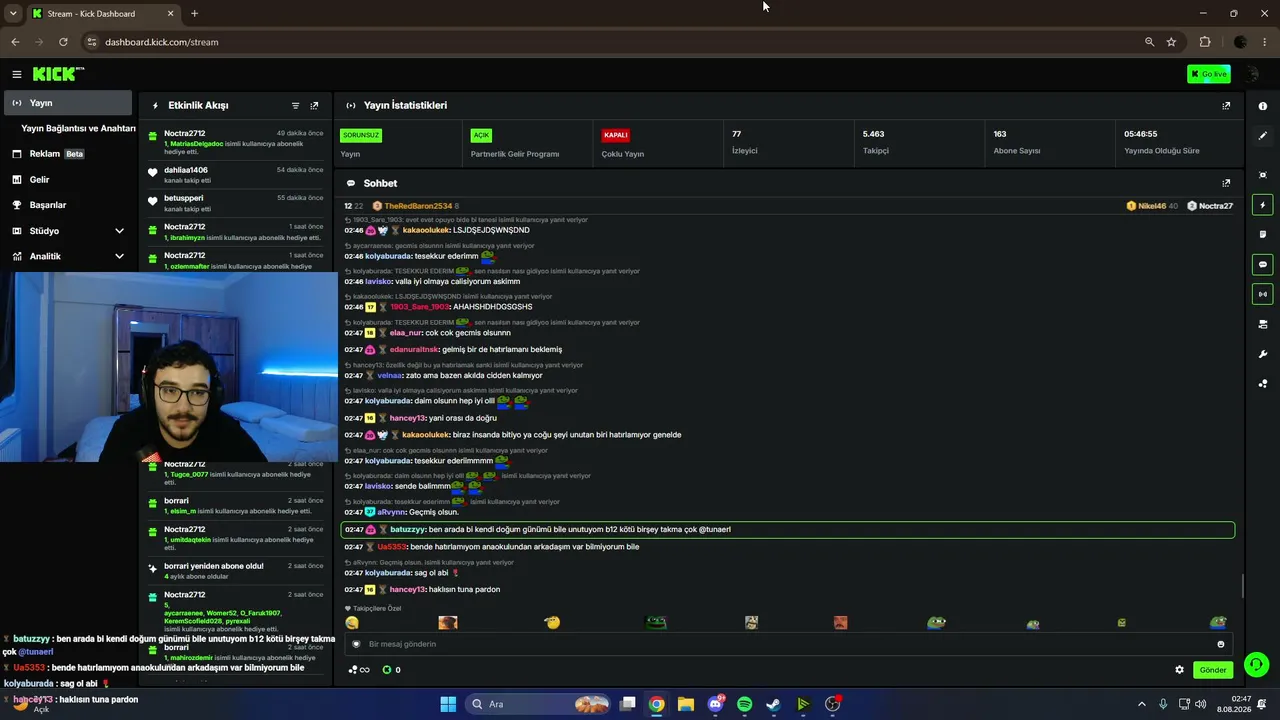
Task: Reload the page
Action: click(x=63, y=42)
